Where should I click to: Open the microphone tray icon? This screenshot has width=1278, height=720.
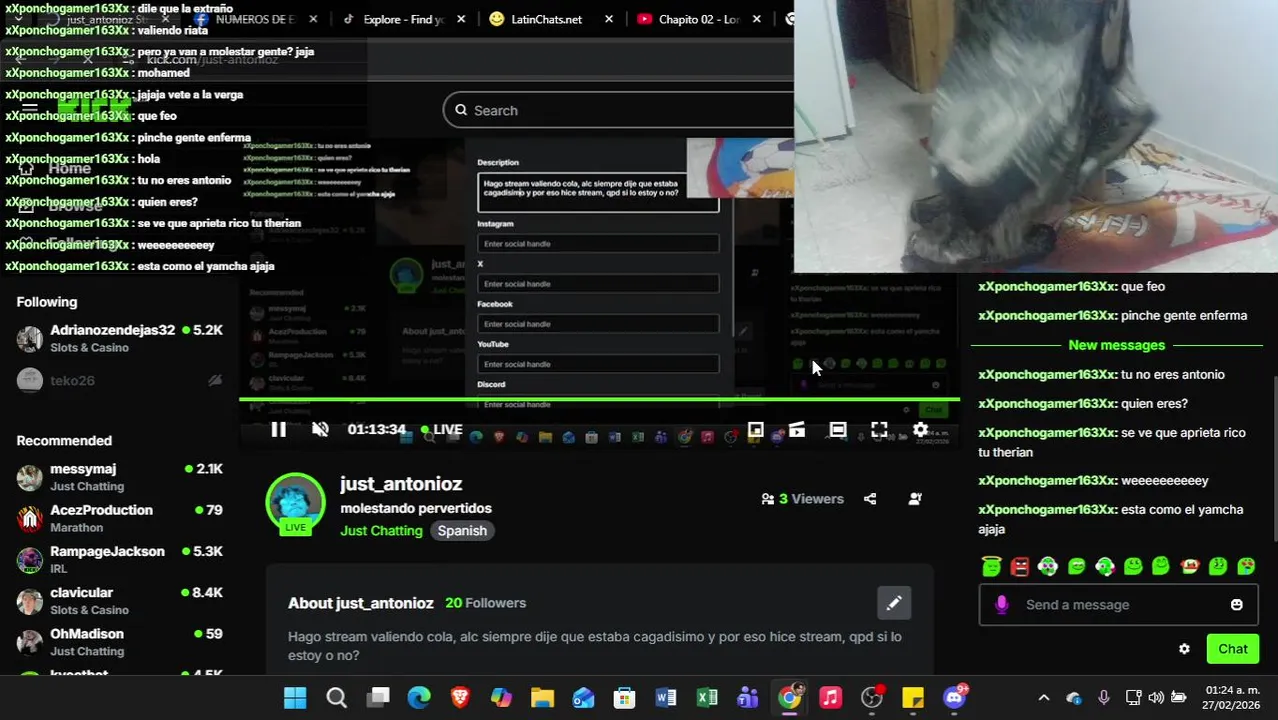click(x=1103, y=698)
